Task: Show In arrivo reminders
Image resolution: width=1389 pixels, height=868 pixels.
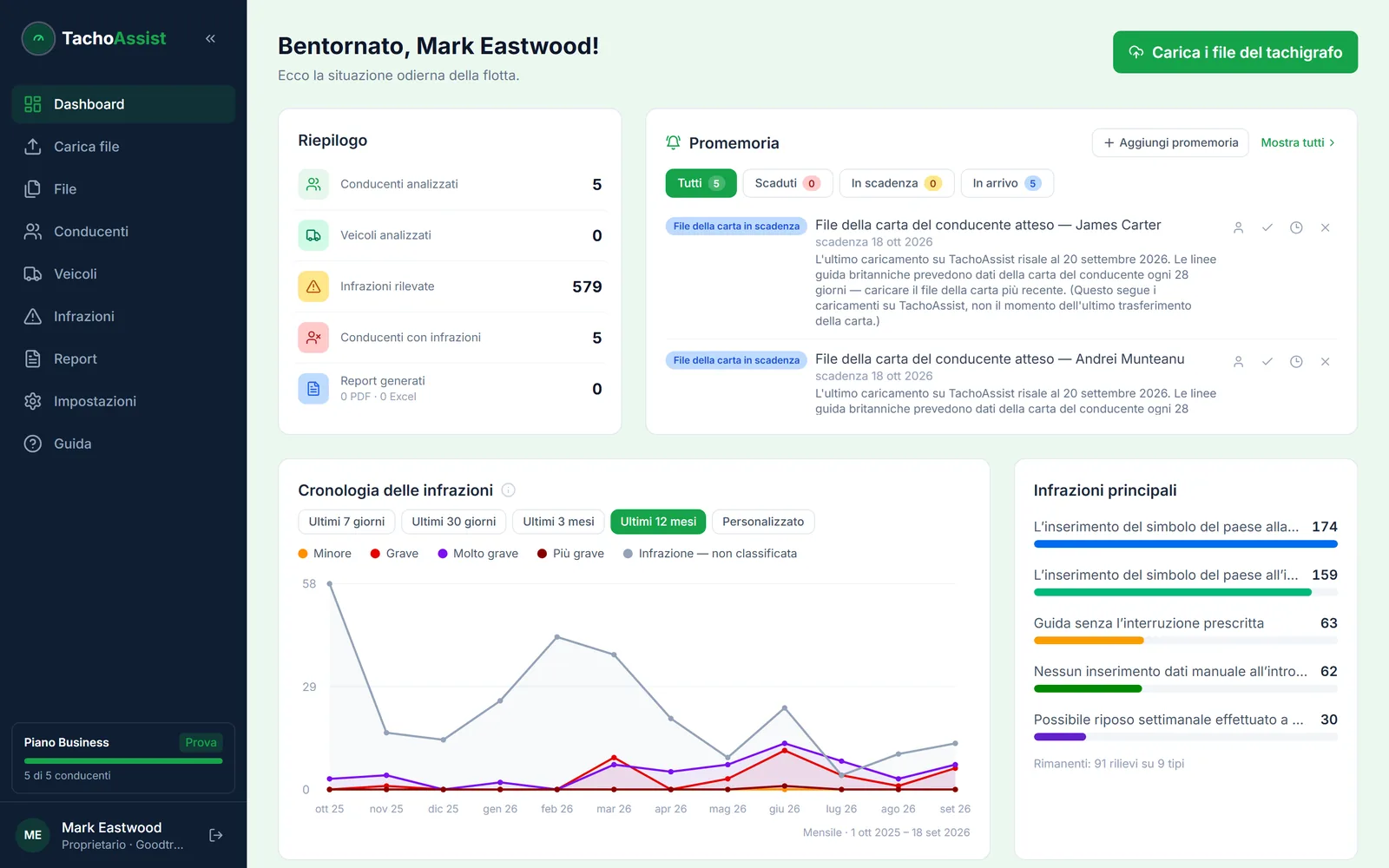Action: point(1007,183)
